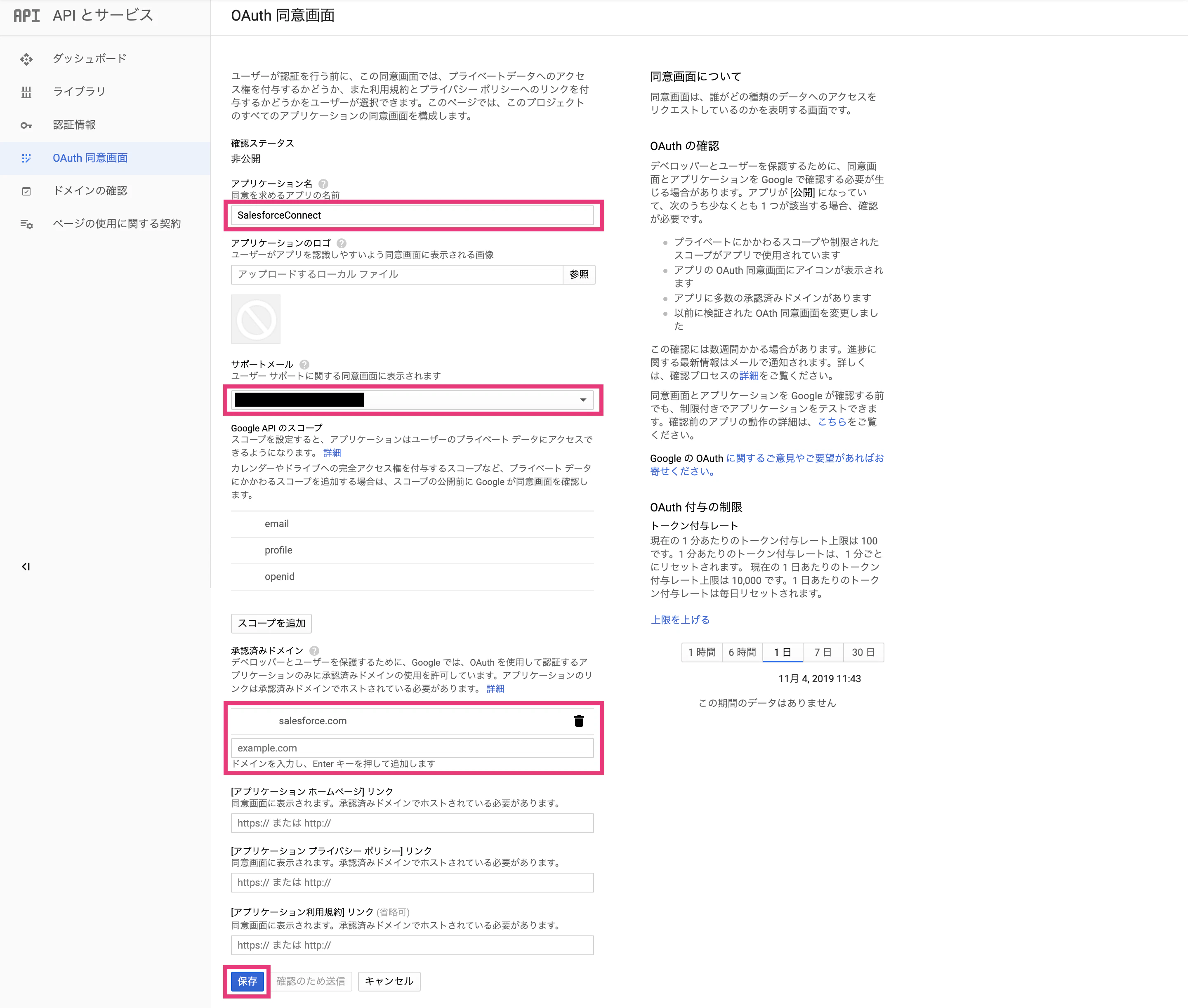Click the 参照 browse button for logo
The height and width of the screenshot is (1008, 1188).
(x=579, y=274)
